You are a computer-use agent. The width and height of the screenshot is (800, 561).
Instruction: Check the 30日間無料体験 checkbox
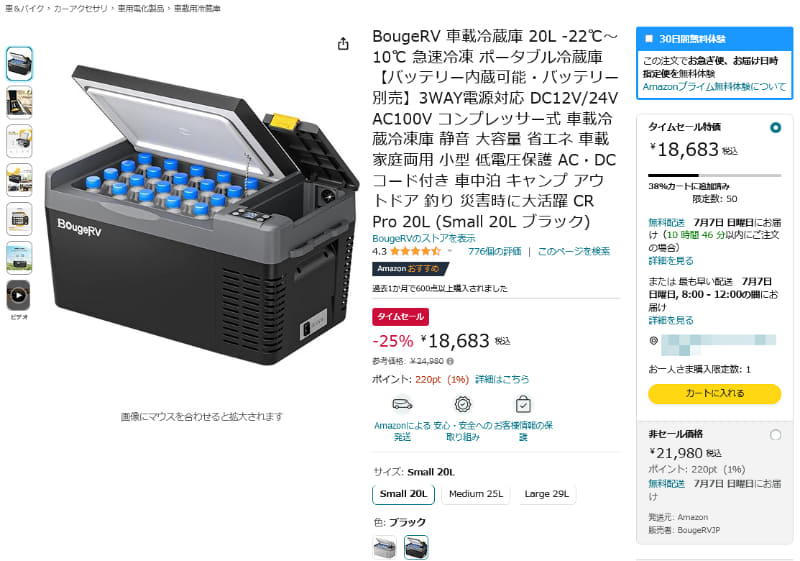tap(649, 38)
